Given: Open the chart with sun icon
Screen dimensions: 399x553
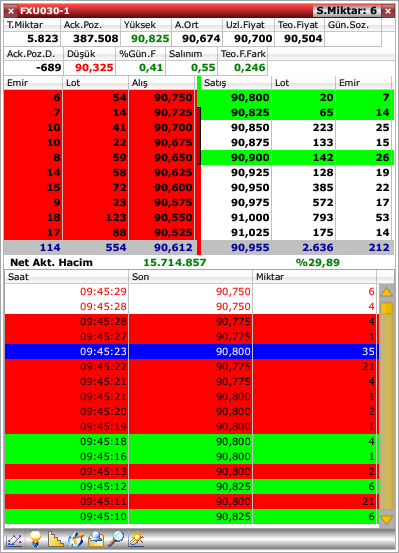Looking at the screenshot, I should (137, 539).
